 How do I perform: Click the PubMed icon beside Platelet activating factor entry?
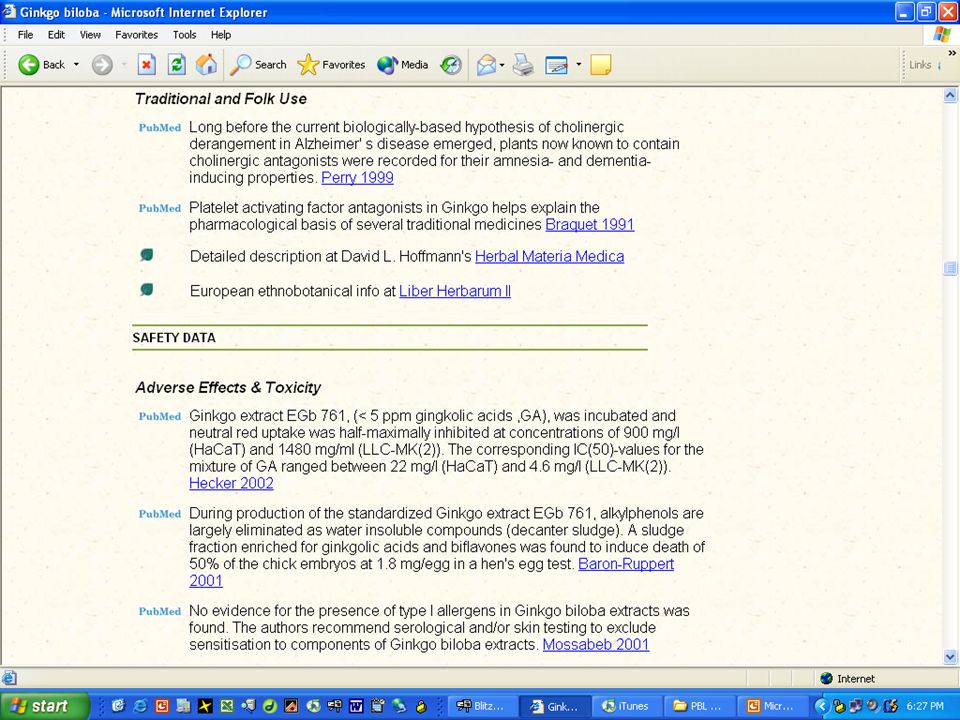(x=160, y=208)
